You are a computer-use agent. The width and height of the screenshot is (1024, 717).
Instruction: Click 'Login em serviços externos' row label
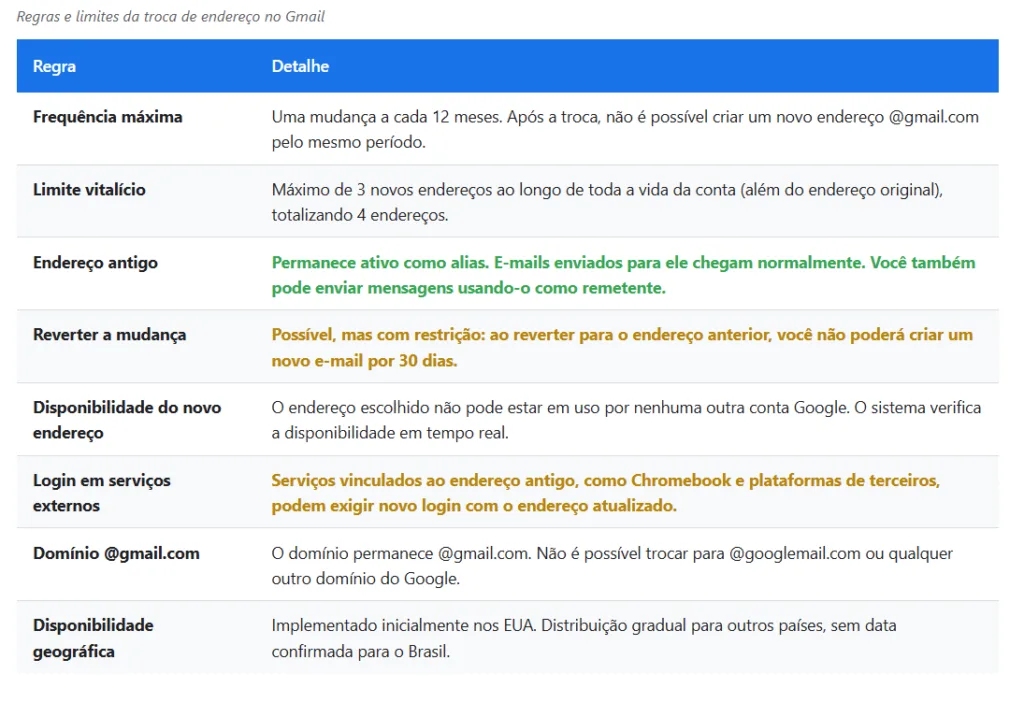(102, 493)
